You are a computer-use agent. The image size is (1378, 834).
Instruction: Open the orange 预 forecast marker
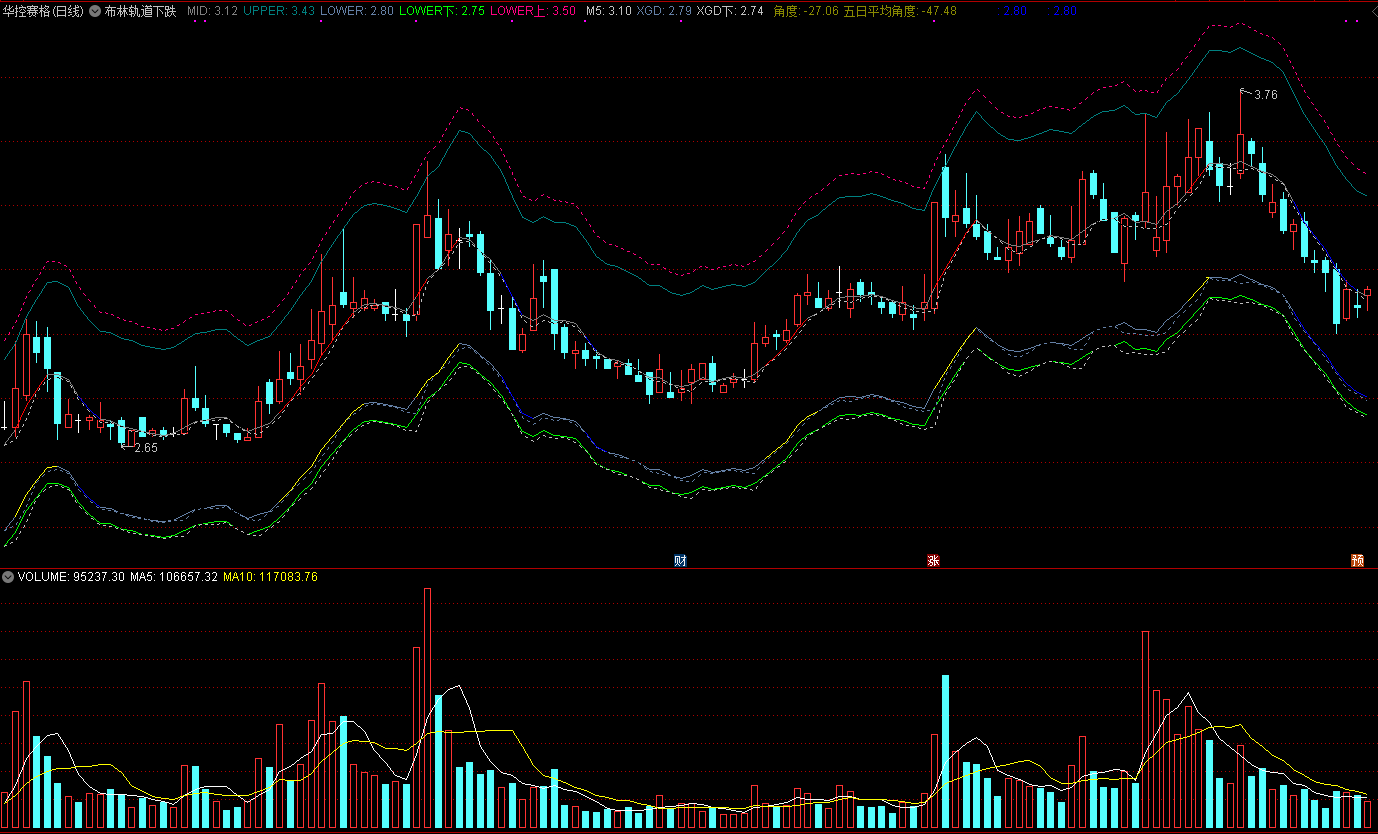coord(1357,560)
